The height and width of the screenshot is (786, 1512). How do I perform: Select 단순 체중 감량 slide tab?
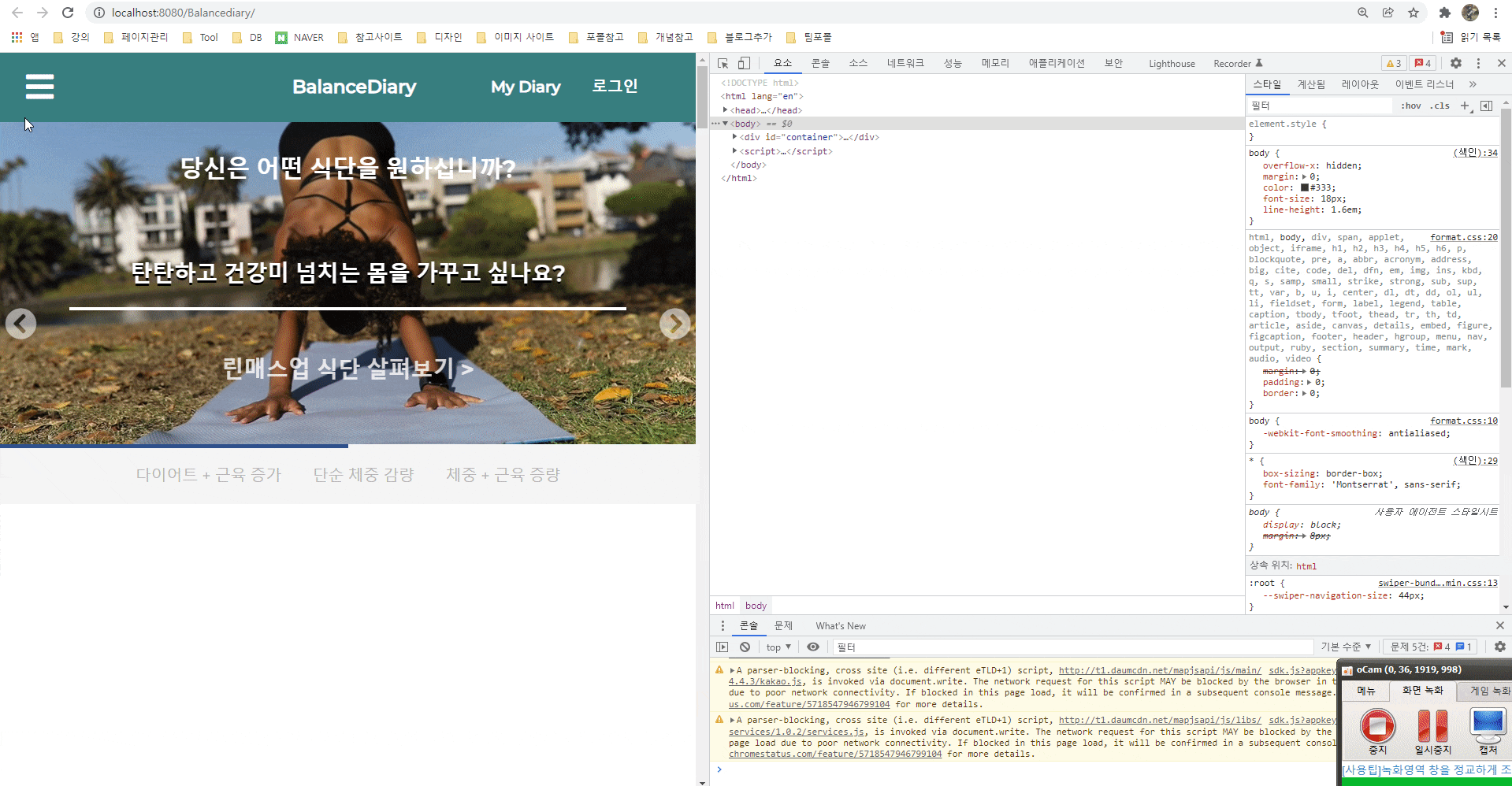(363, 475)
